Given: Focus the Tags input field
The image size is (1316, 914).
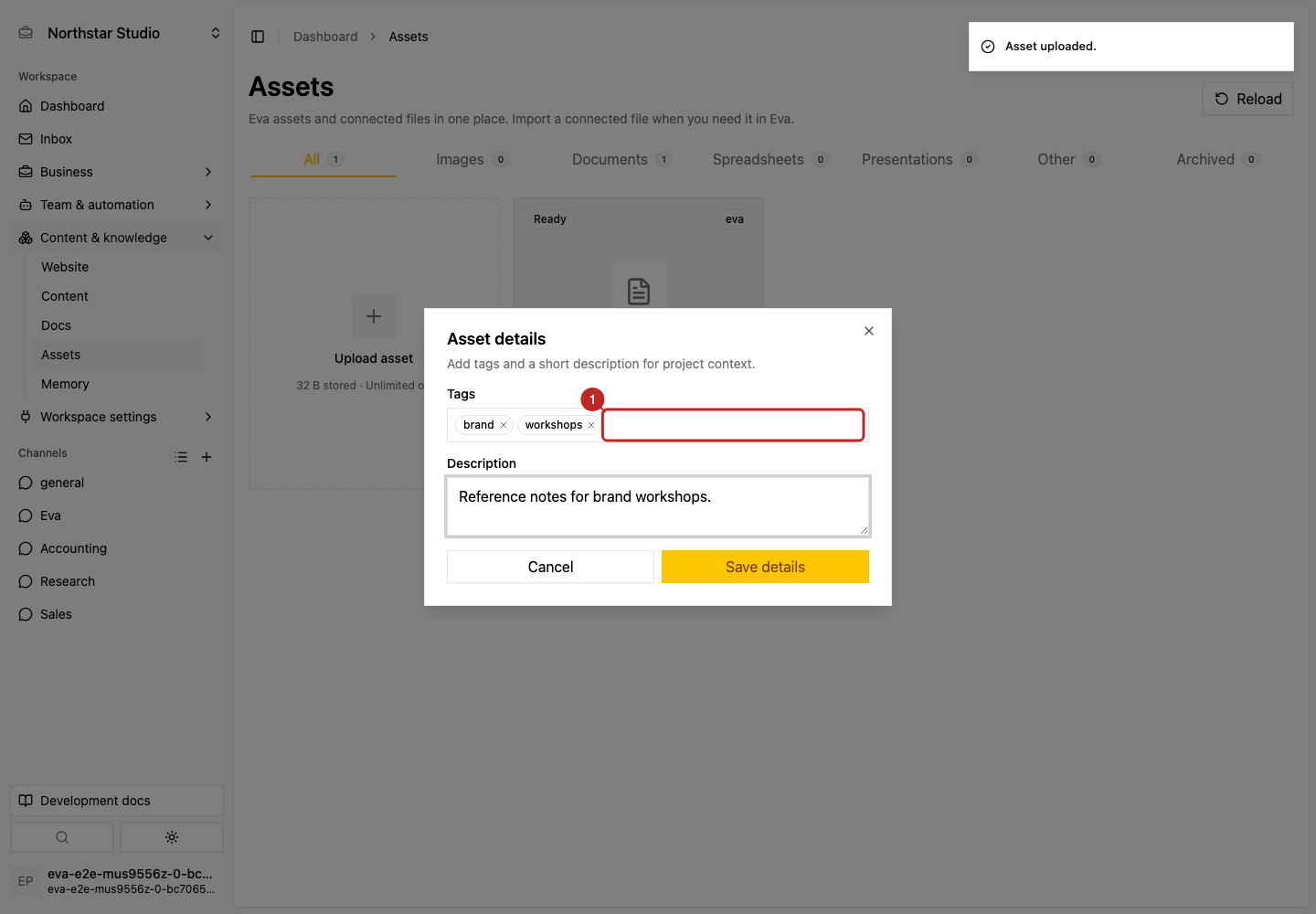Looking at the screenshot, I should [733, 425].
